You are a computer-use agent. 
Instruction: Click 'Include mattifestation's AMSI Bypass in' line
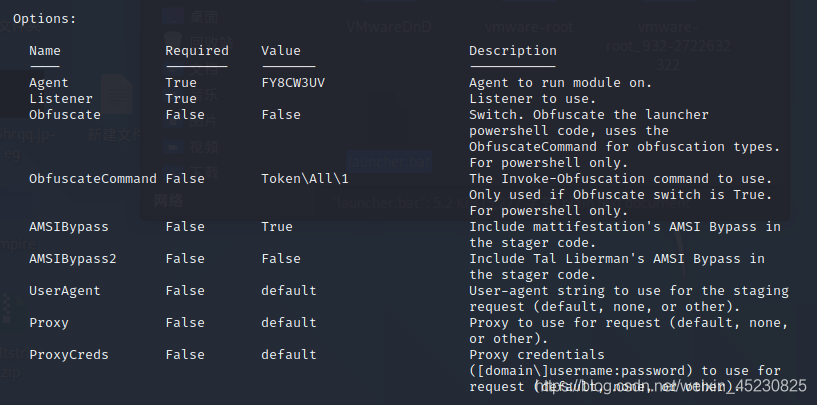[625, 227]
